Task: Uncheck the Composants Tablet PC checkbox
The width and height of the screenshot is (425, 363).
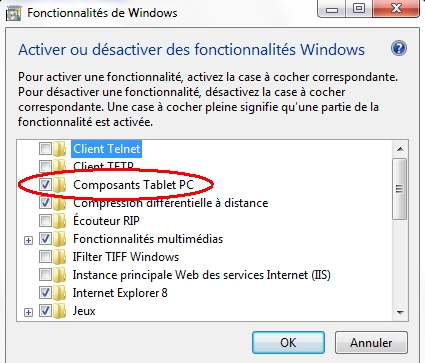Action: pos(45,184)
